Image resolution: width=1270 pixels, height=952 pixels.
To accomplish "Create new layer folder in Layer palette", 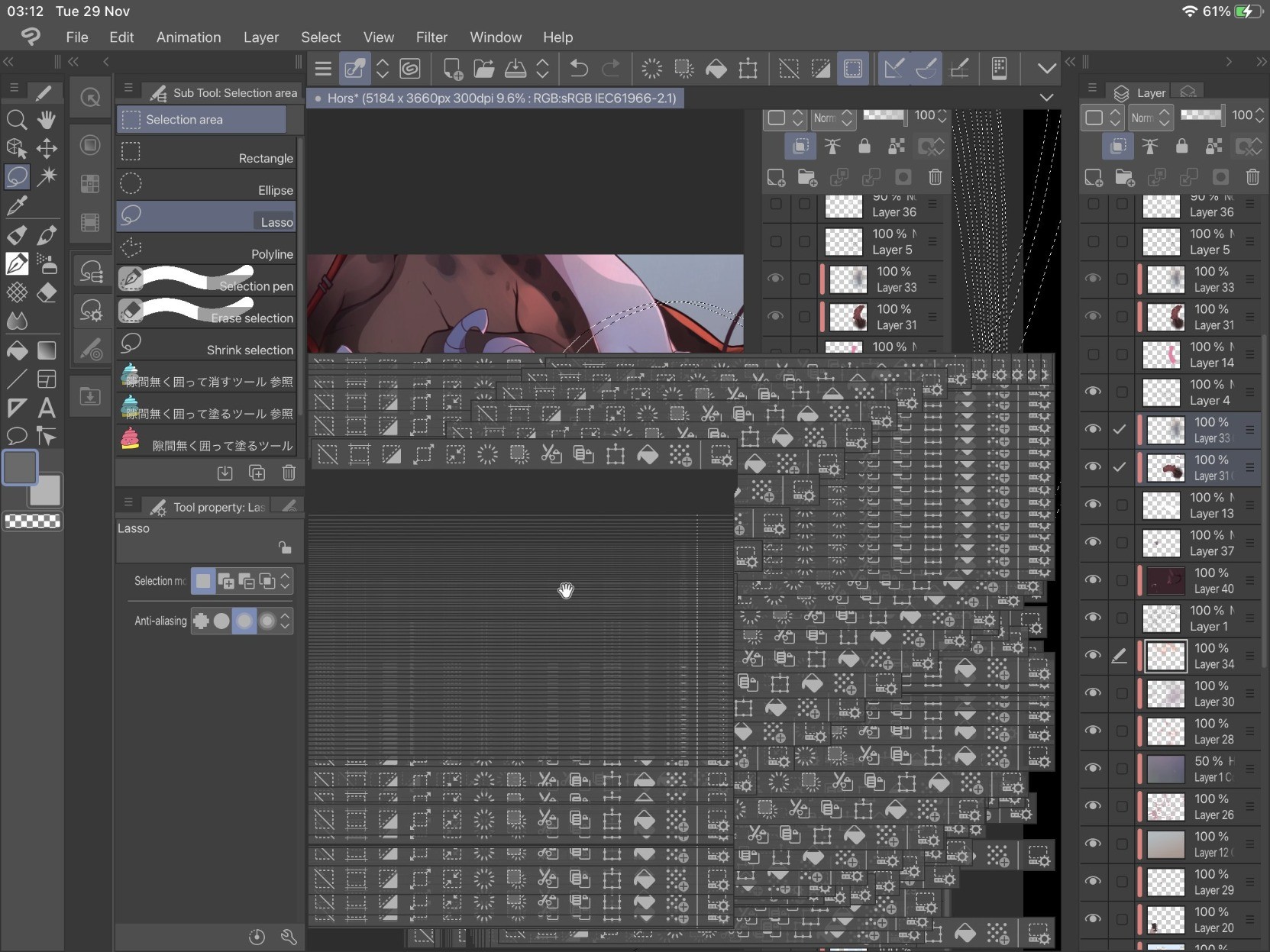I will click(x=1125, y=177).
